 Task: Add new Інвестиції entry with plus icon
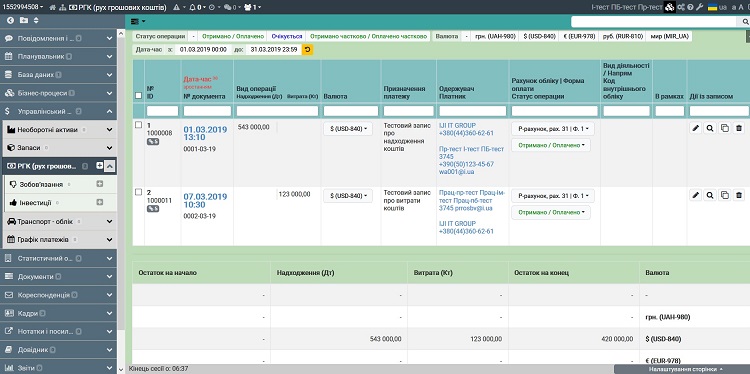click(x=99, y=202)
